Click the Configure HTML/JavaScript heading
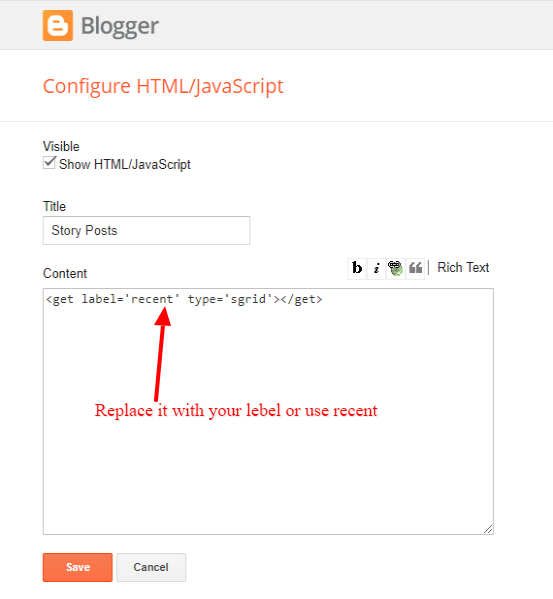 (163, 86)
